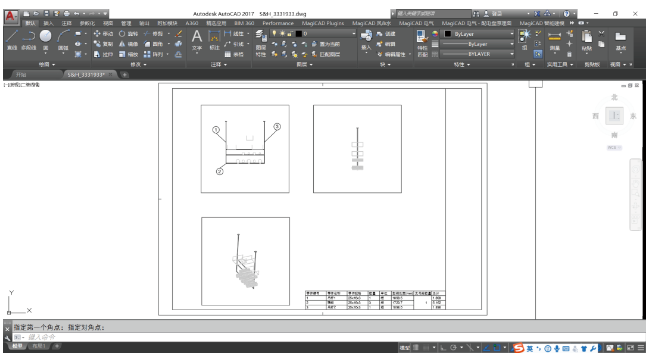Toggle the model/paper space status button
651x360 pixels.
point(405,348)
